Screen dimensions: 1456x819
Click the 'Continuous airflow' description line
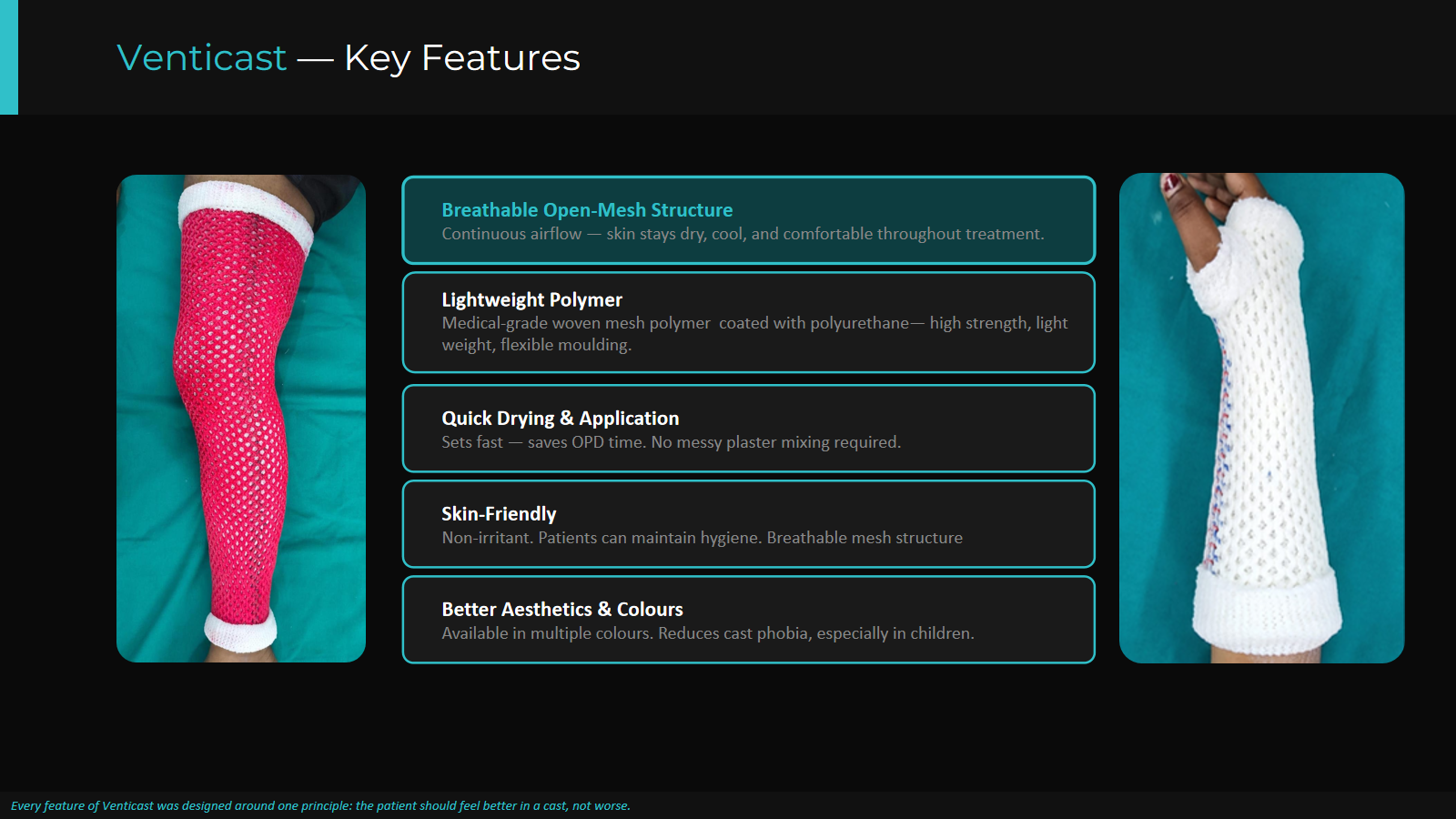(743, 234)
